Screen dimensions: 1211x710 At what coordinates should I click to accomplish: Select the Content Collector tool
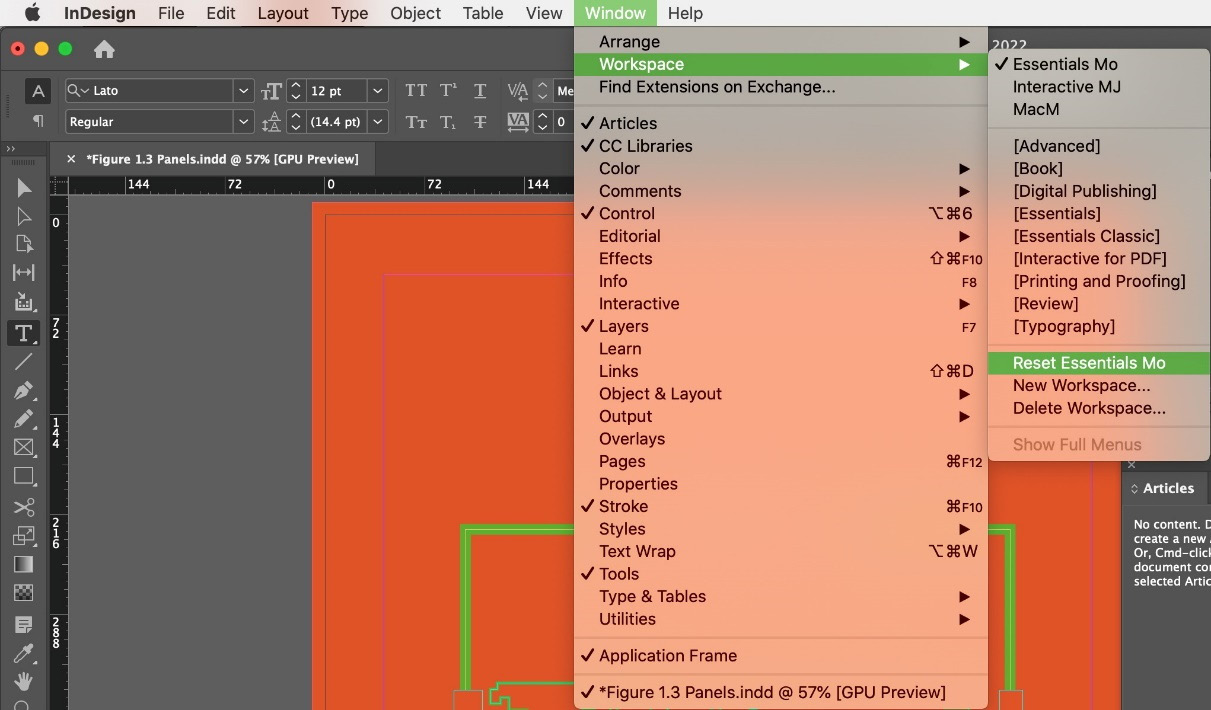[24, 302]
